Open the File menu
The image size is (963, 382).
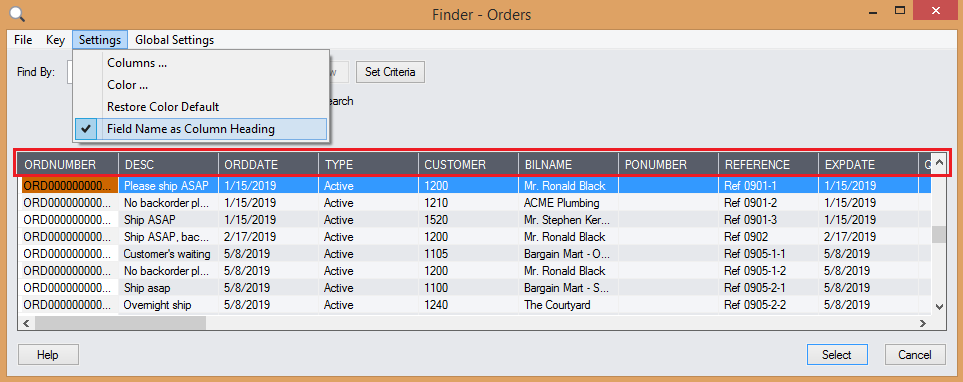(23, 40)
